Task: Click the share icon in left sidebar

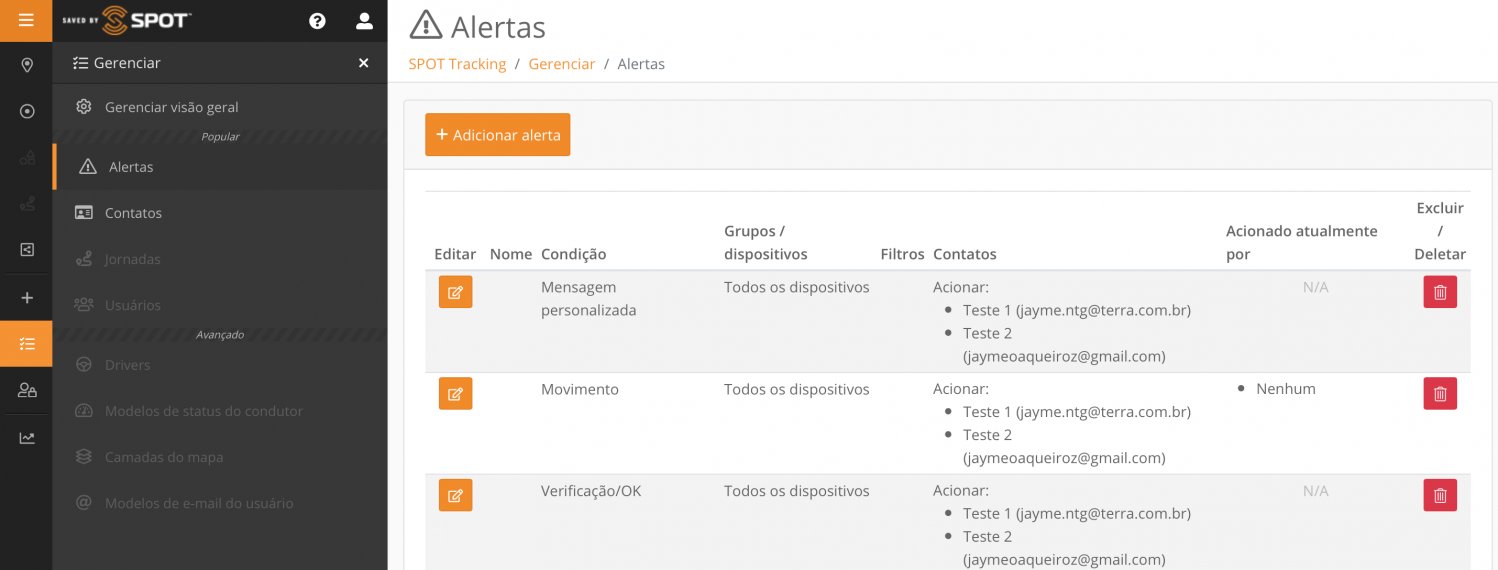Action: tap(27, 250)
